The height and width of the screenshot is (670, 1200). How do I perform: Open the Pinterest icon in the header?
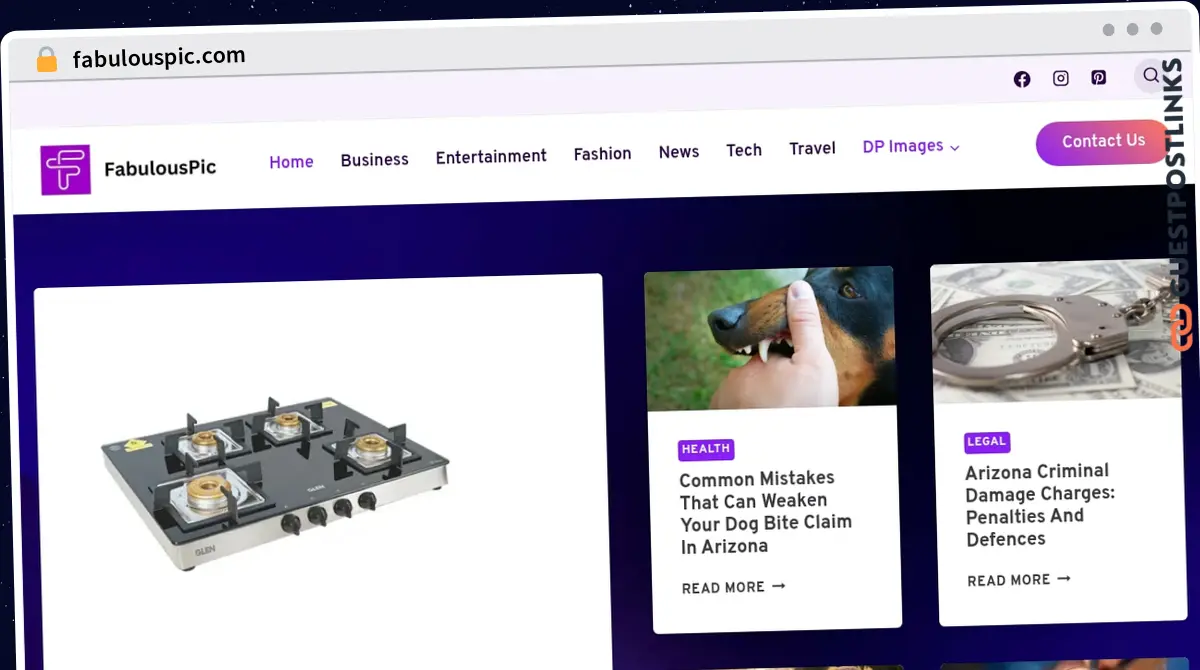coord(1098,77)
